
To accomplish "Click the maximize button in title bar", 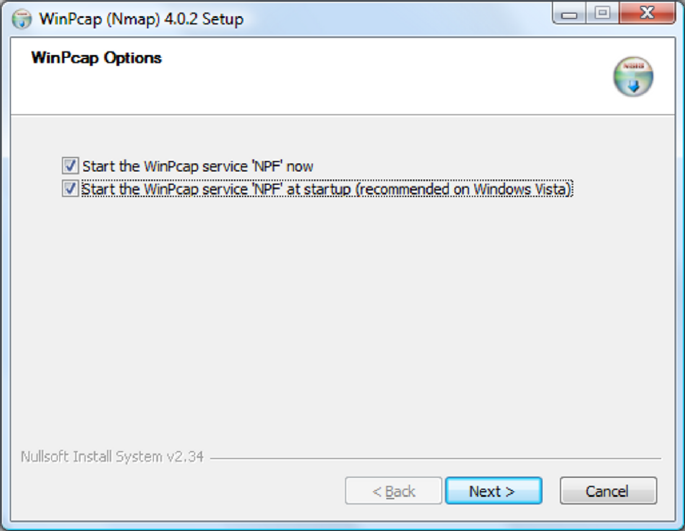I will (x=602, y=14).
